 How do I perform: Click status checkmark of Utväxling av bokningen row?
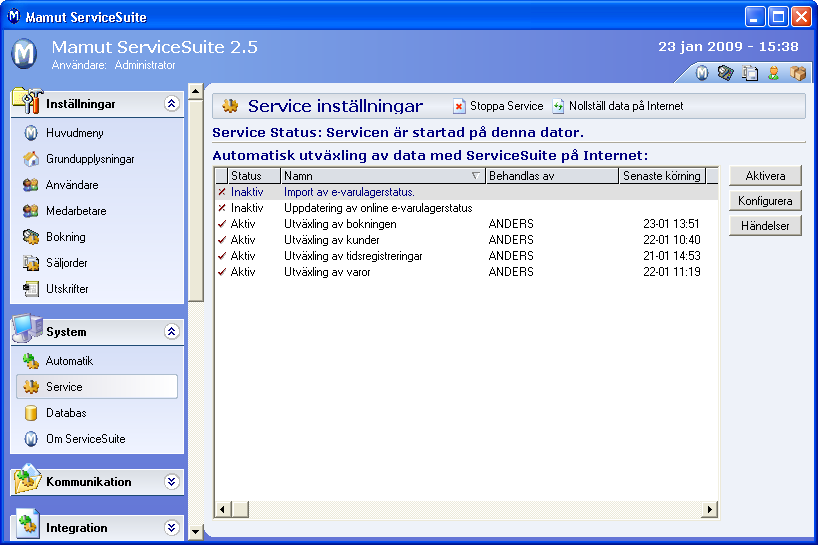pos(222,224)
